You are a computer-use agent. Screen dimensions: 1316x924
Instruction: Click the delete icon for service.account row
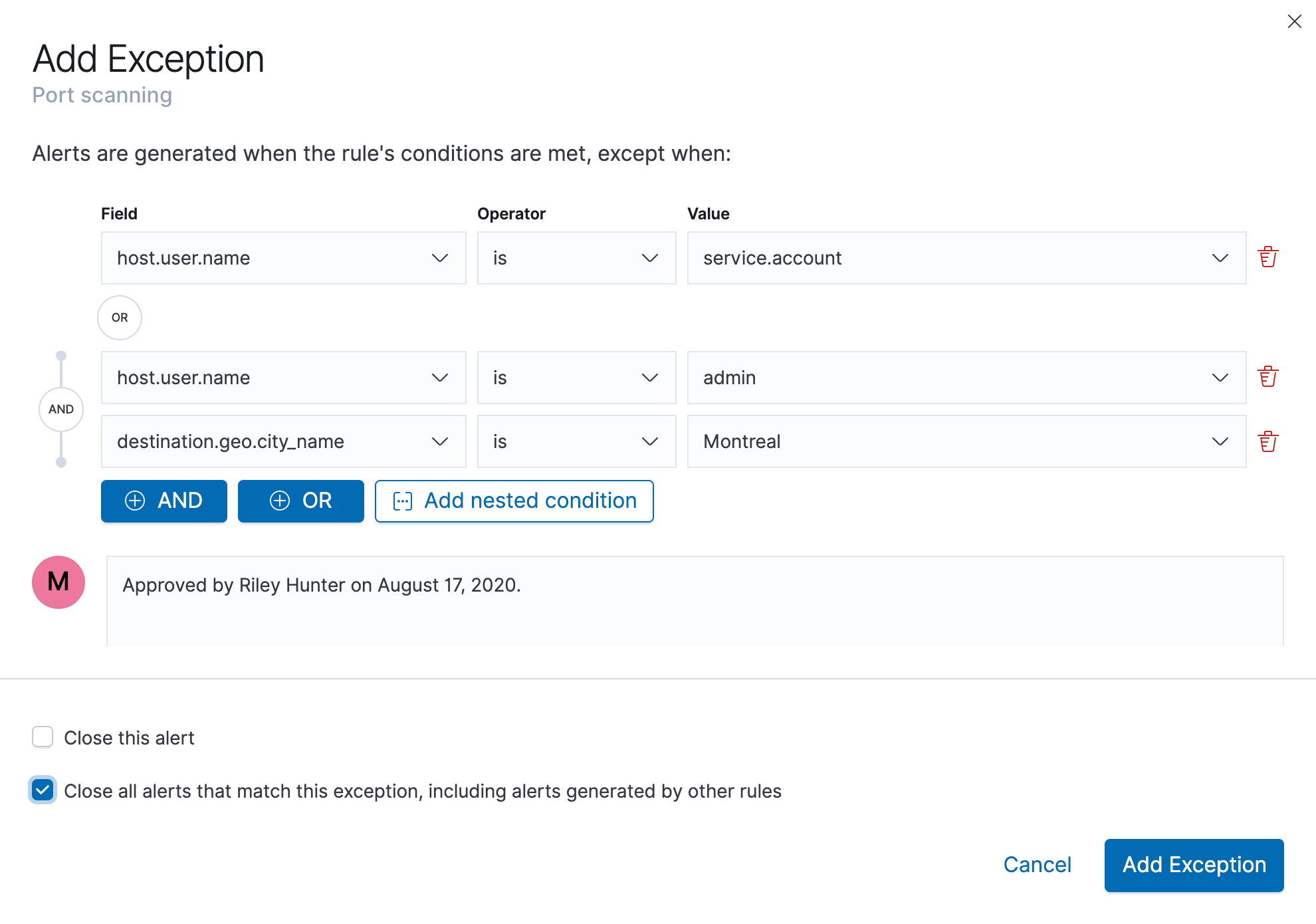tap(1267, 257)
